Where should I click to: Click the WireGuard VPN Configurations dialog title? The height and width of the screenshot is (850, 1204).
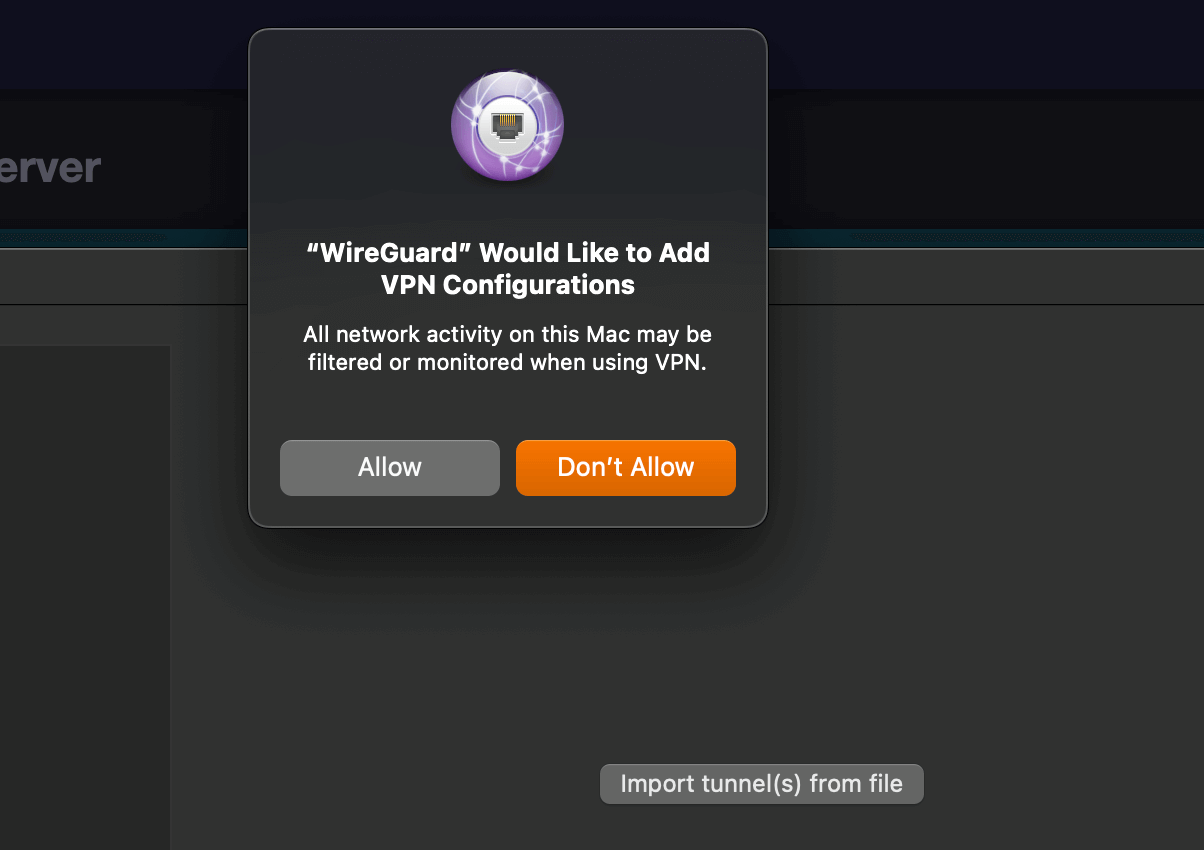[x=508, y=268]
